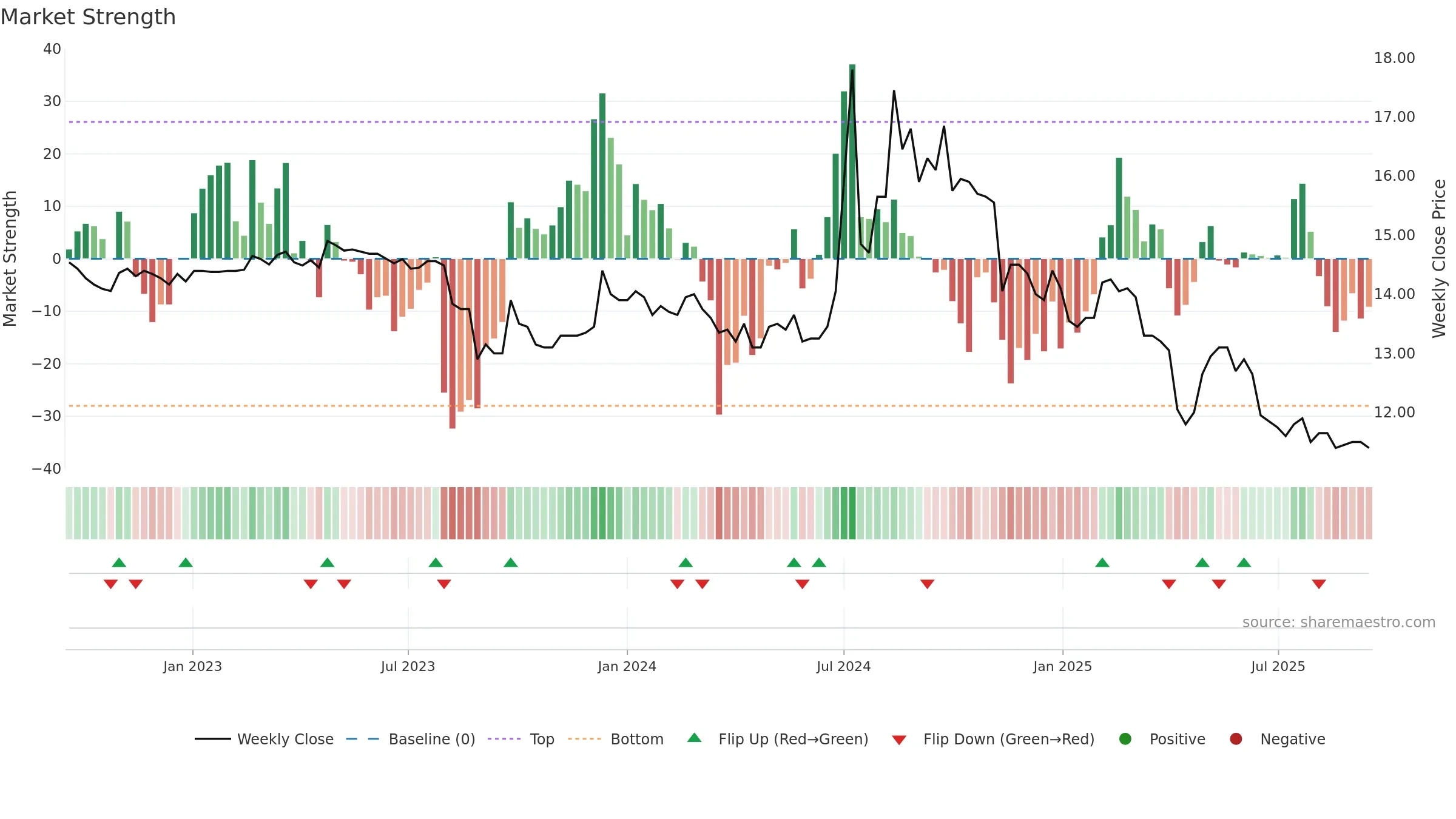The image size is (1456, 819).
Task: Toggle the Baseline (0) legend entry
Action: (411, 739)
